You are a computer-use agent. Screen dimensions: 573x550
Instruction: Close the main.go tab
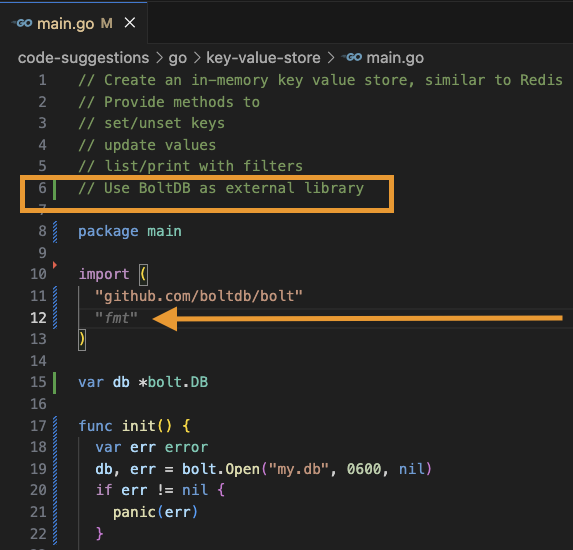coord(130,23)
